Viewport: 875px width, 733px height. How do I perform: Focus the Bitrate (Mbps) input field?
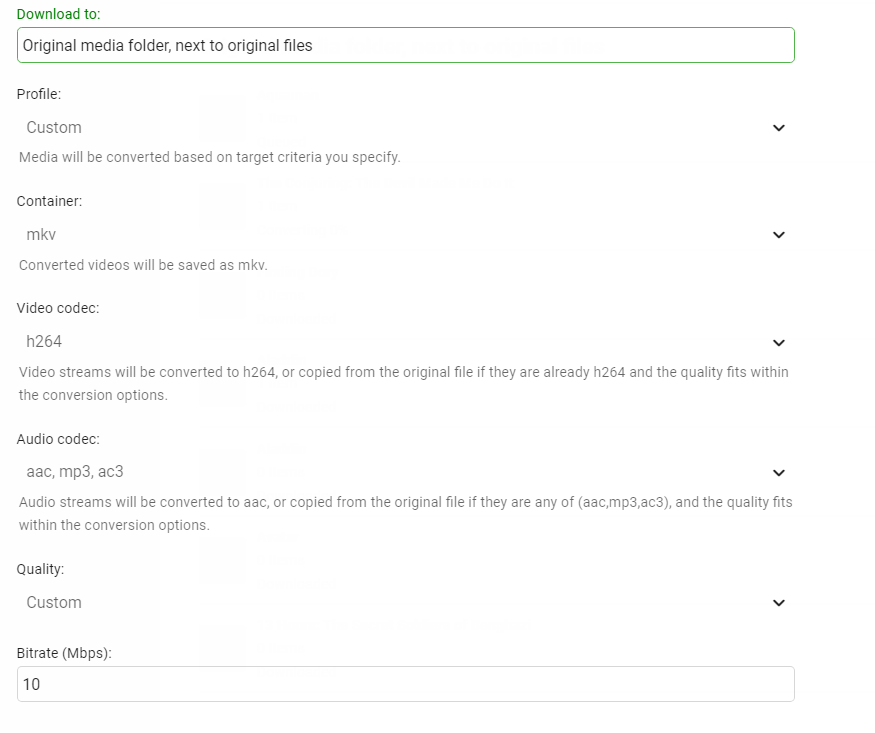pos(405,684)
